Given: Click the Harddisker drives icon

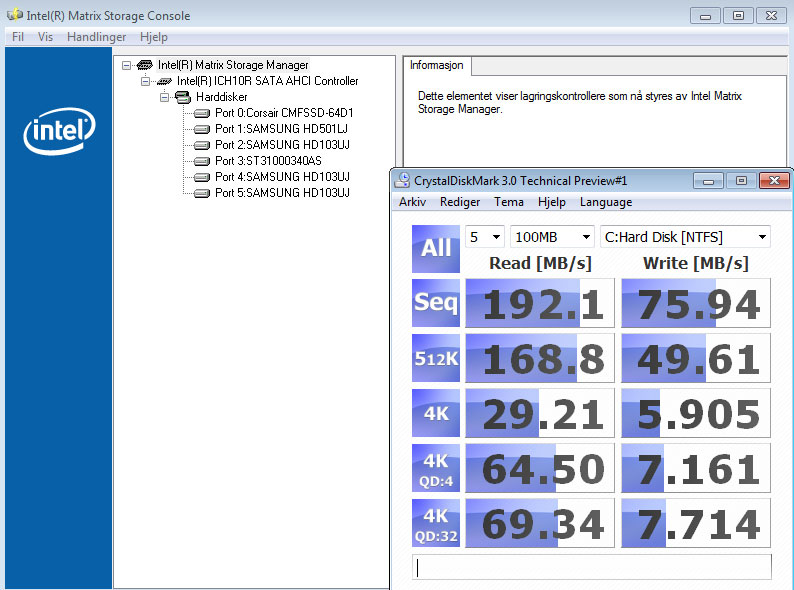Looking at the screenshot, I should tap(183, 97).
